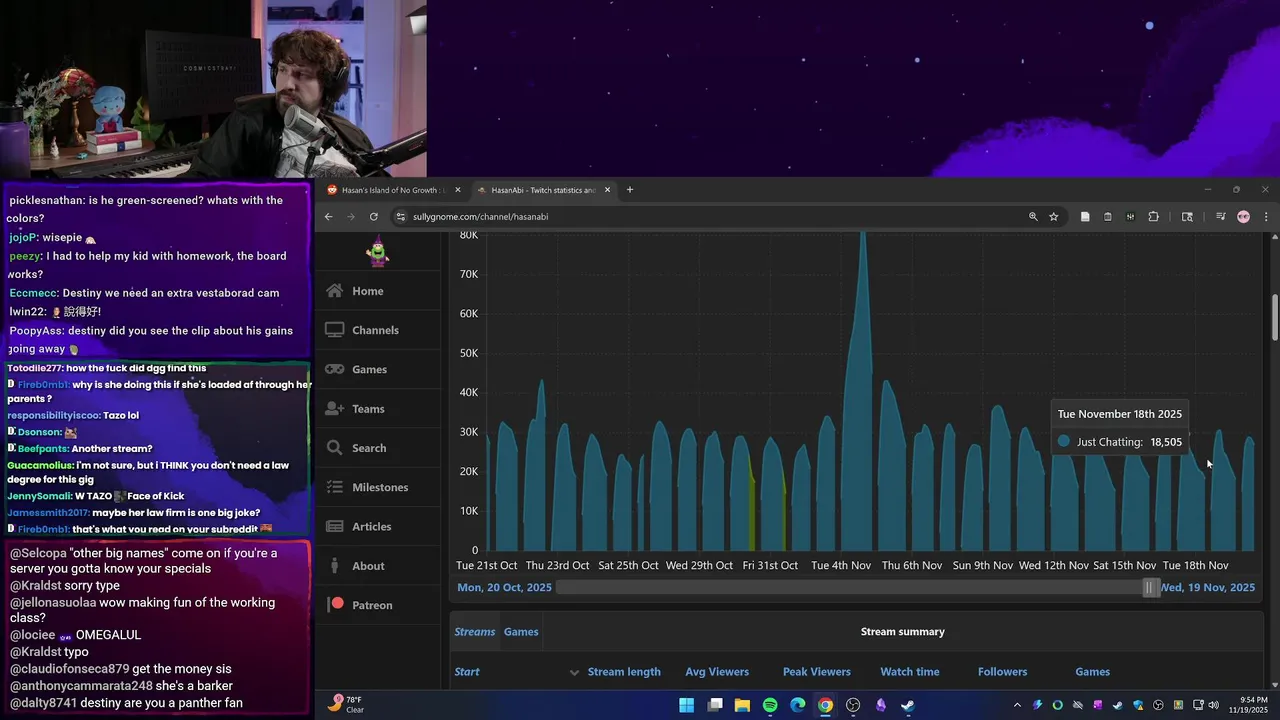Go back in the Chrome browser
The height and width of the screenshot is (720, 1280).
tap(328, 216)
